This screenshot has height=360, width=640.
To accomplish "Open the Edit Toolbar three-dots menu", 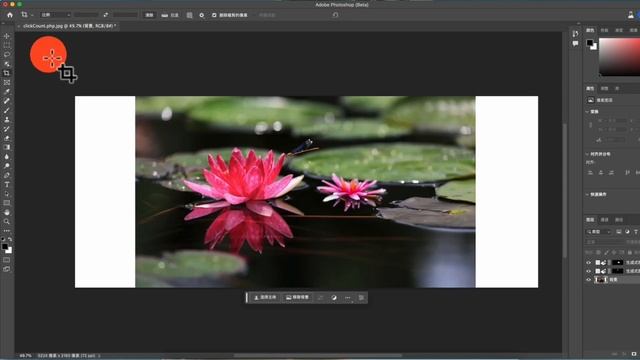I will tap(7, 231).
